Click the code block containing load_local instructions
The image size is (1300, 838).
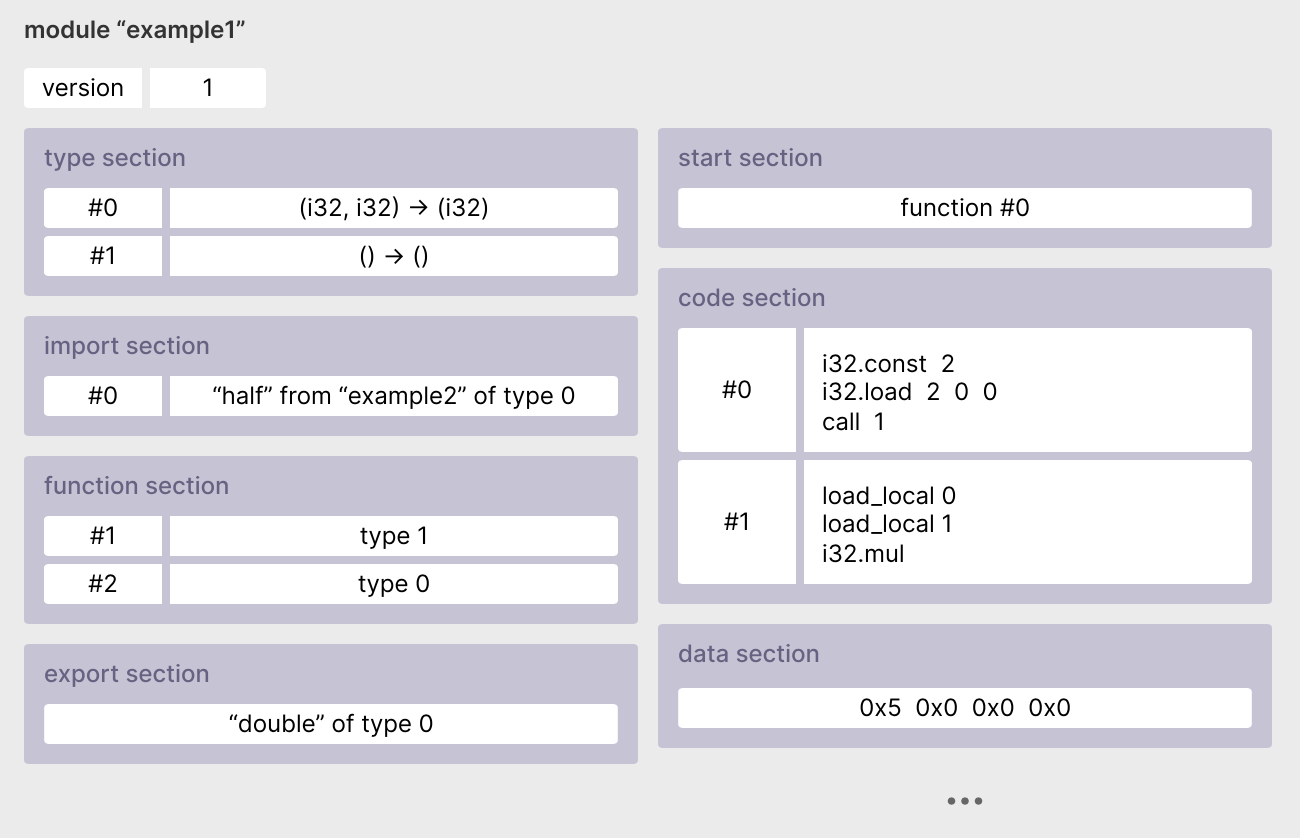(x=1027, y=522)
